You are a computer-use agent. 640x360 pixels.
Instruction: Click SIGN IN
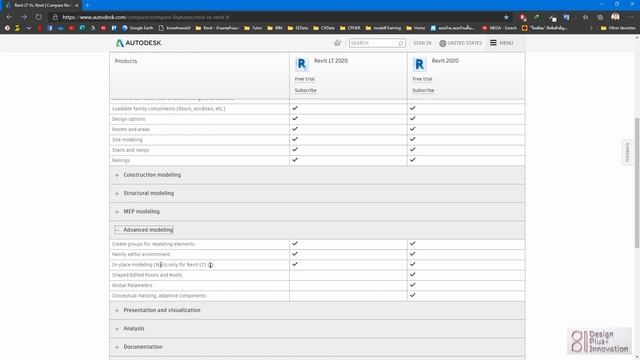pyautogui.click(x=422, y=43)
